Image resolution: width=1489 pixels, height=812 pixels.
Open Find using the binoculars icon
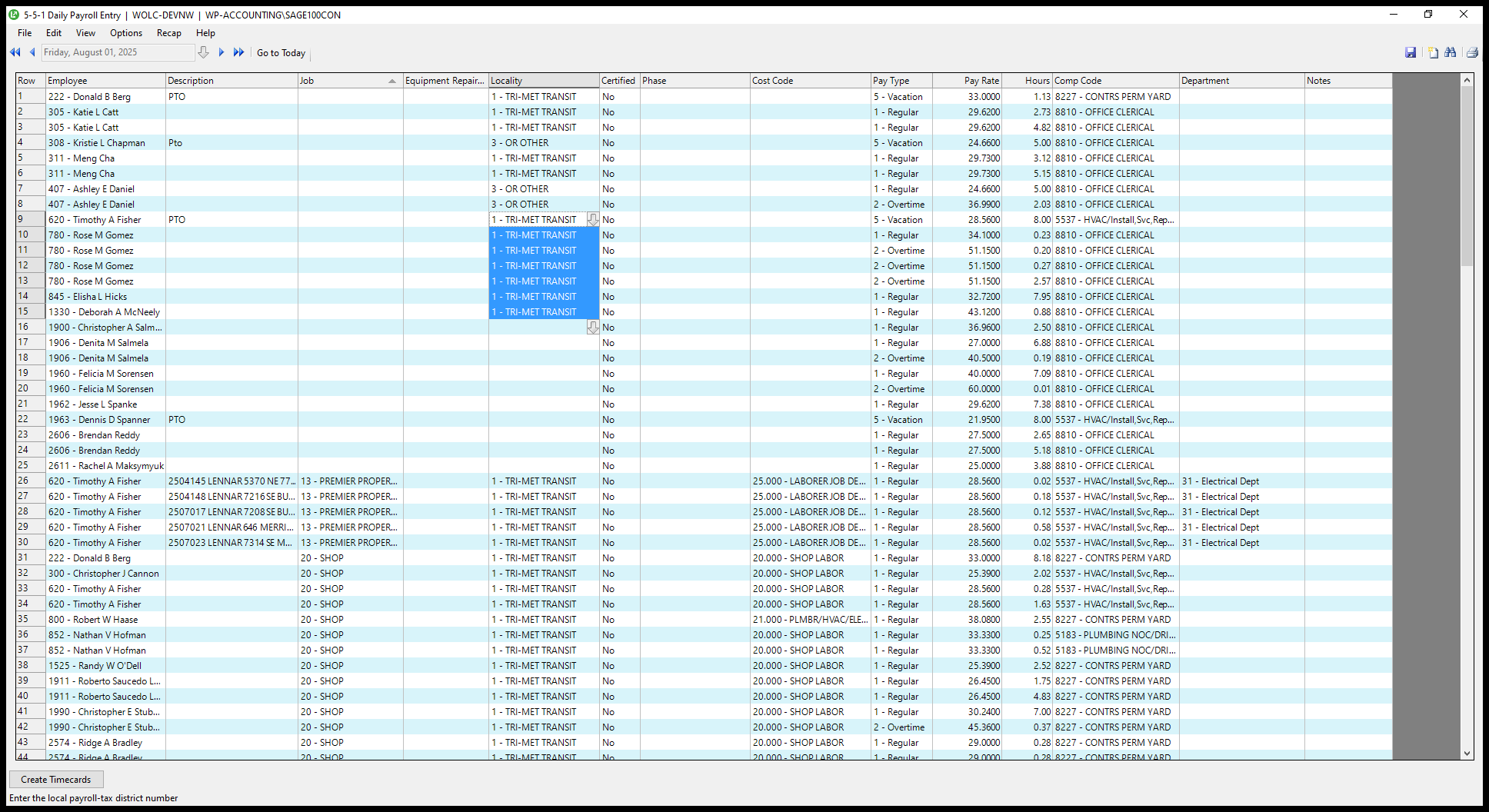[x=1451, y=52]
